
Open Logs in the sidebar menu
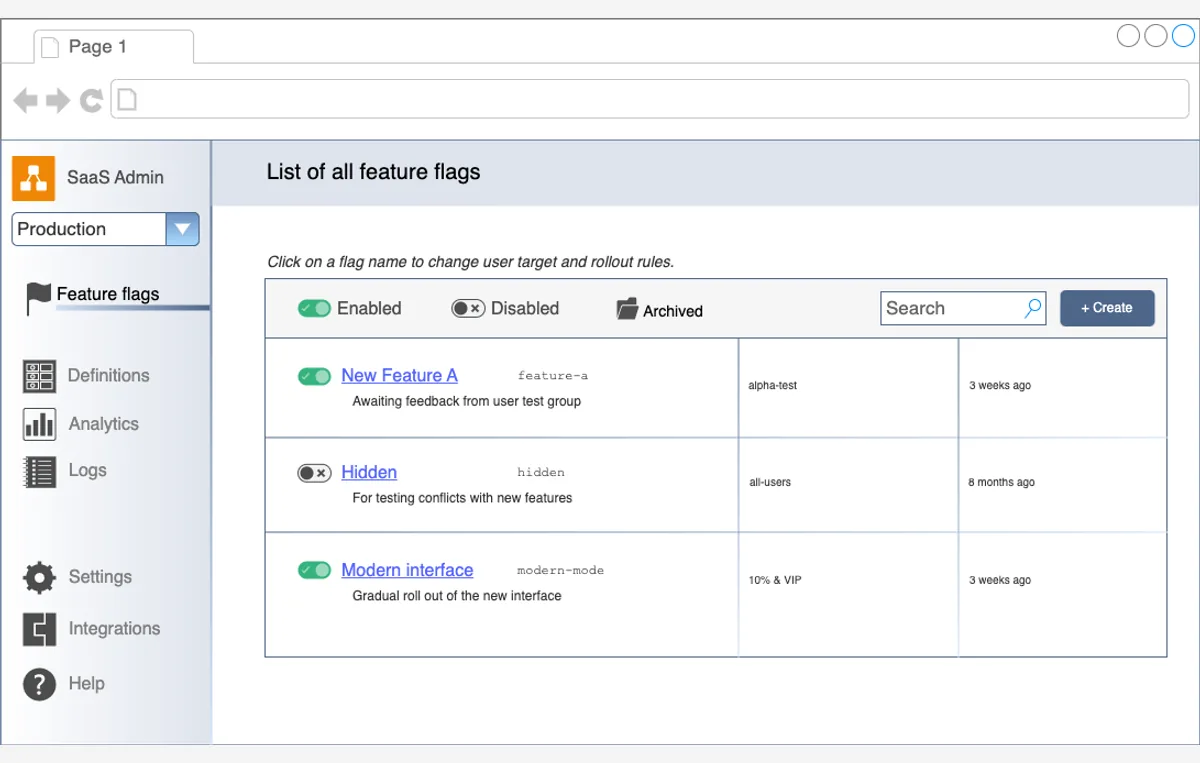tap(87, 470)
